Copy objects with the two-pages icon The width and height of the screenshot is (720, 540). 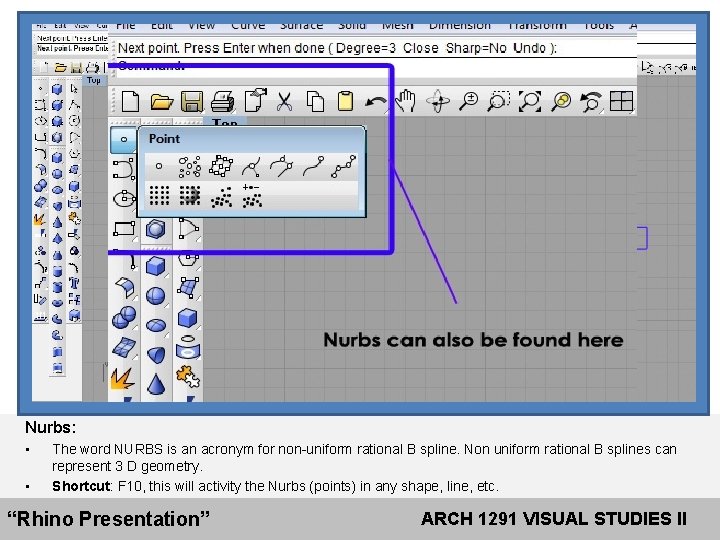pos(315,101)
